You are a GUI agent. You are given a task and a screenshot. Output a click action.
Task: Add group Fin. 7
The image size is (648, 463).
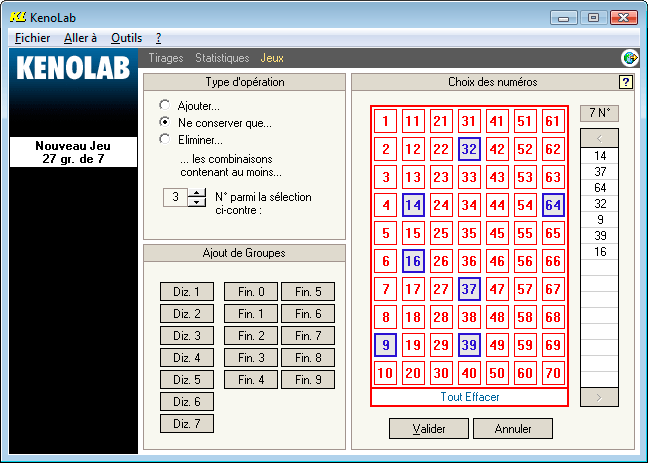click(308, 336)
